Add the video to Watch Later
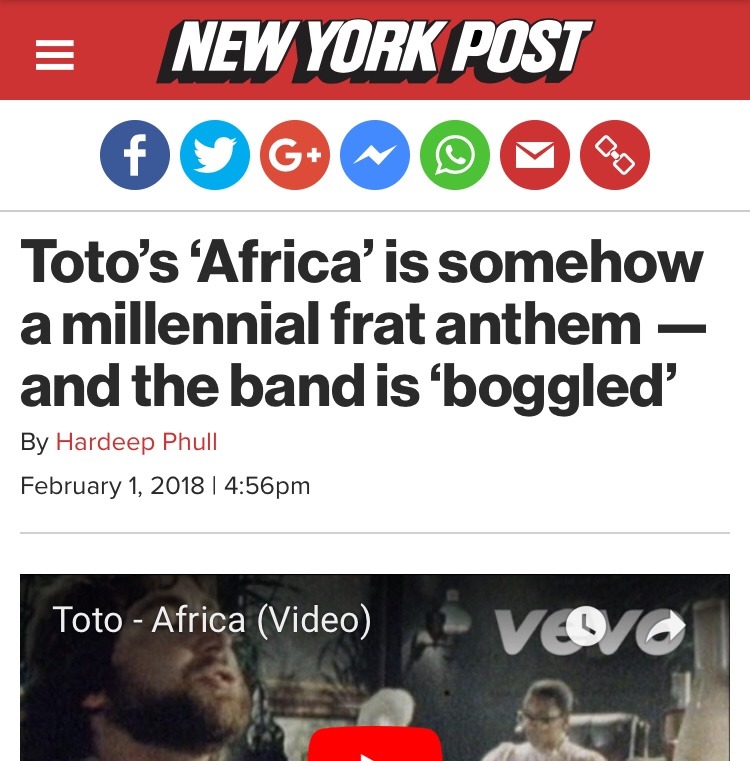750x761 pixels. pyautogui.click(x=586, y=626)
